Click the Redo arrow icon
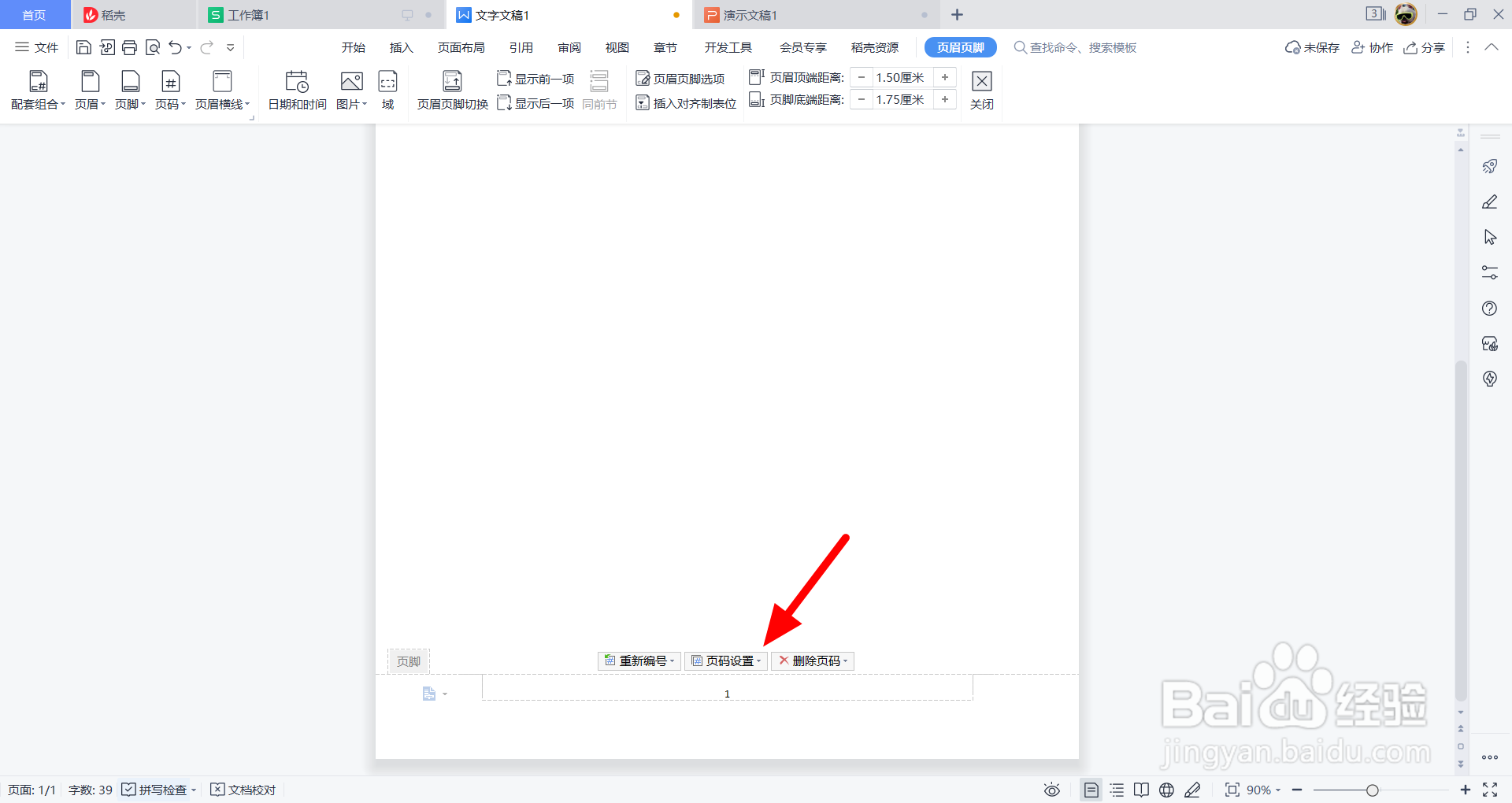Viewport: 1512px width, 803px height. point(206,47)
